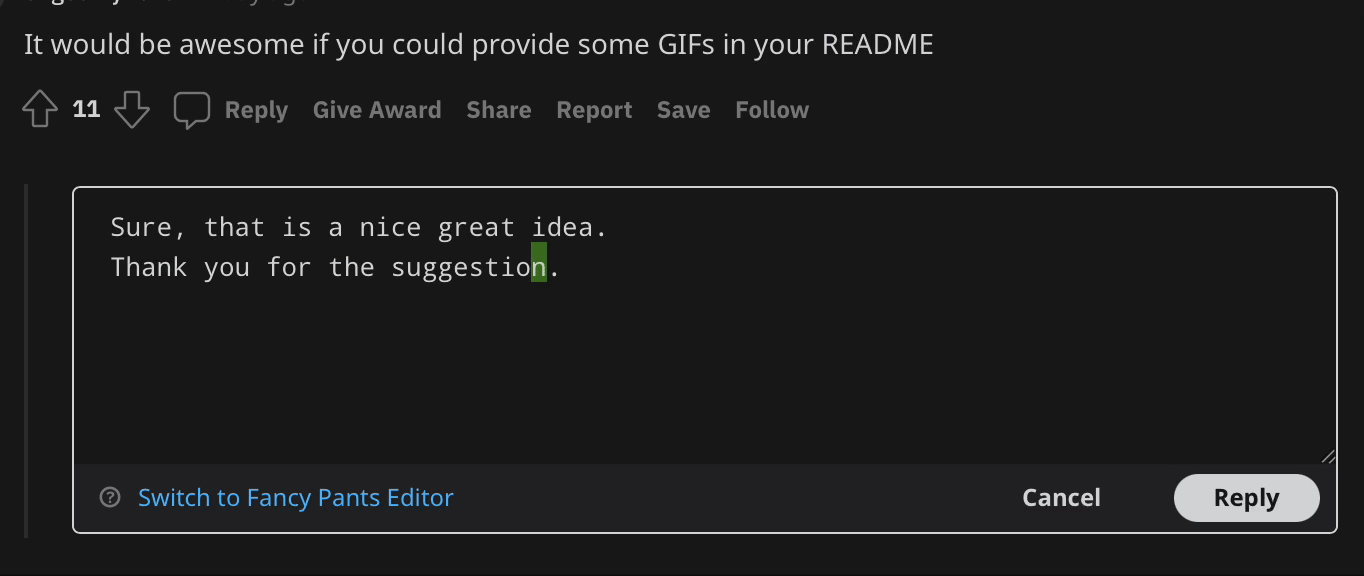Place cursor on the word "great"
The height and width of the screenshot is (576, 1364).
pyautogui.click(x=476, y=228)
